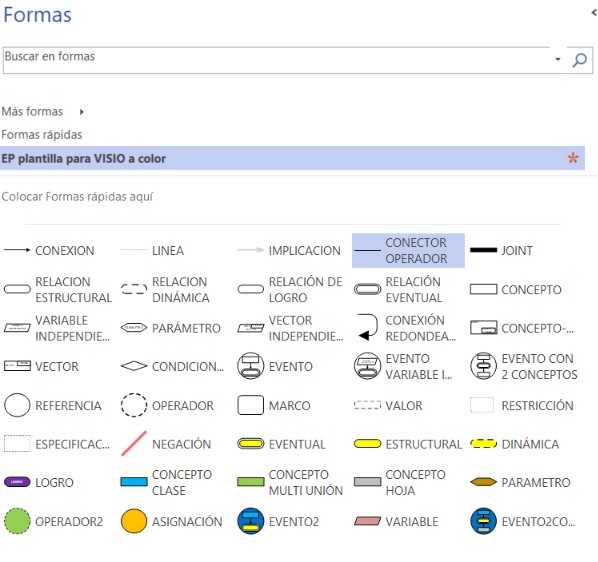Select the VALOR dashed rectangle shape
Image resolution: width=598 pixels, height=562 pixels.
388,405
